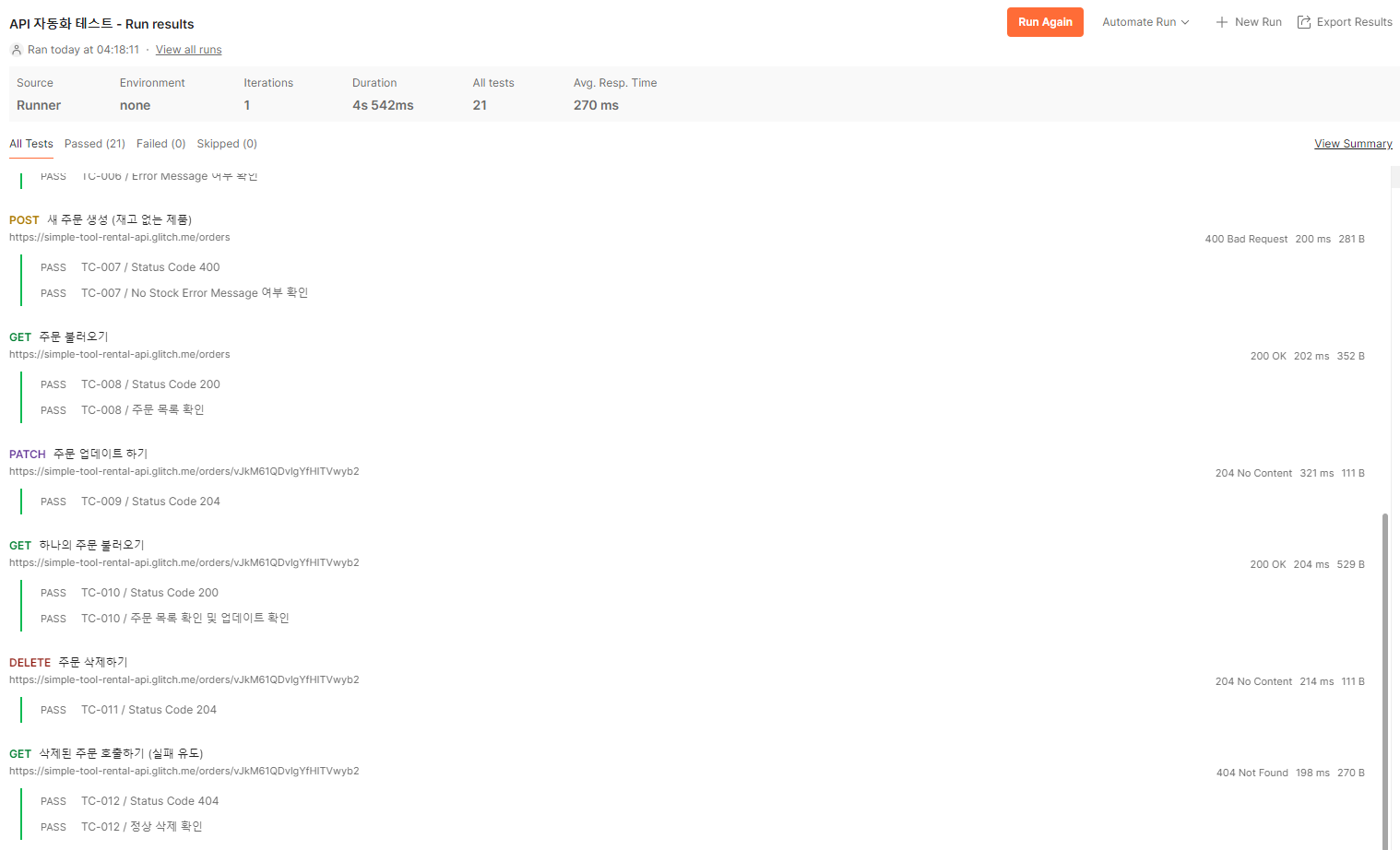Switch to the Skipped (0) tab
Screen dimensions: 1400x850
[227, 144]
